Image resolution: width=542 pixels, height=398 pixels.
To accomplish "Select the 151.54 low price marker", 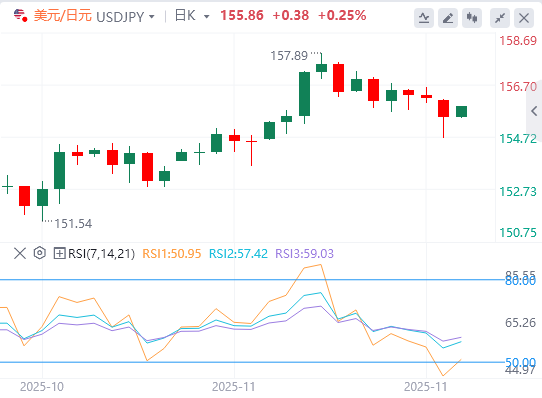I will point(73,224).
